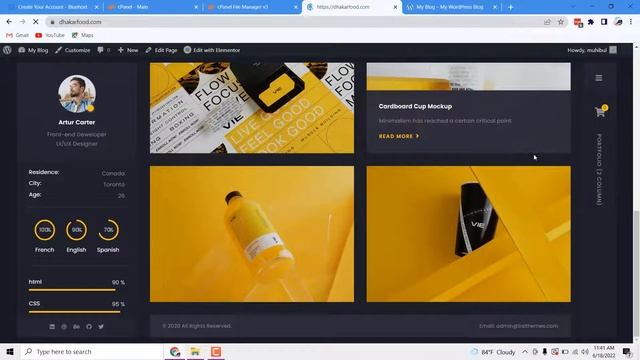Image resolution: width=640 pixels, height=360 pixels.
Task: Click the READ MORE link for Cardboard Cup Mockup
Action: click(x=399, y=136)
